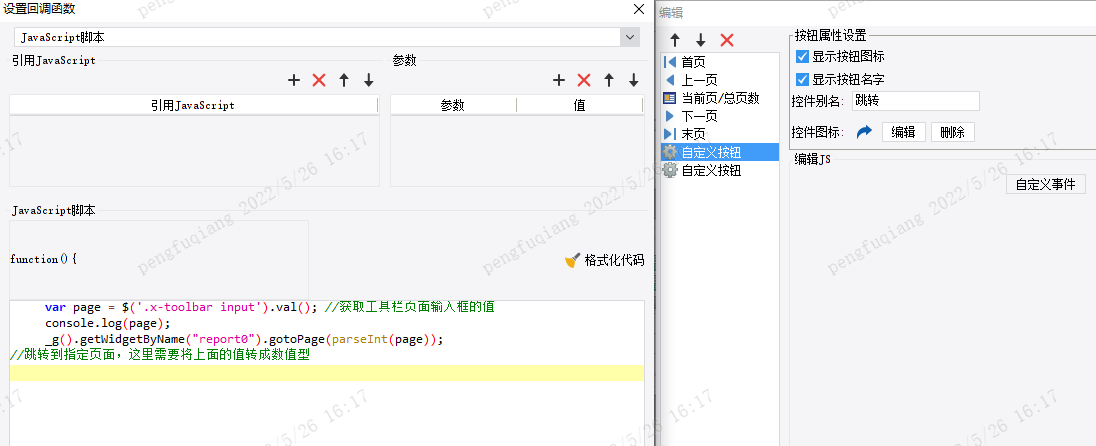The height and width of the screenshot is (446, 1096).
Task: Close the 设置回调函数 dialog
Action: pyautogui.click(x=638, y=9)
